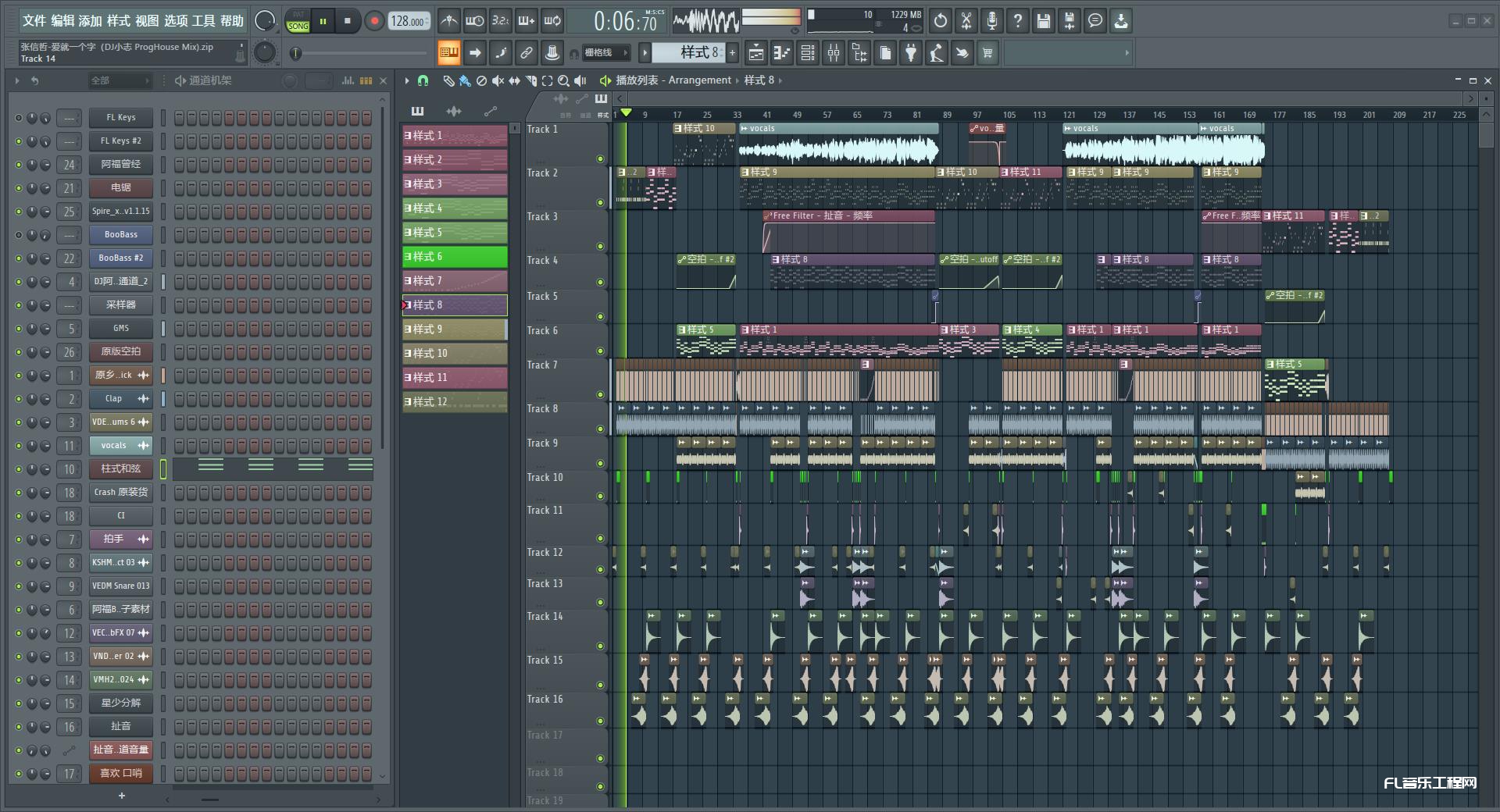Viewport: 1500px width, 812px height.
Task: Open the shopping cart content library
Action: pos(988,53)
